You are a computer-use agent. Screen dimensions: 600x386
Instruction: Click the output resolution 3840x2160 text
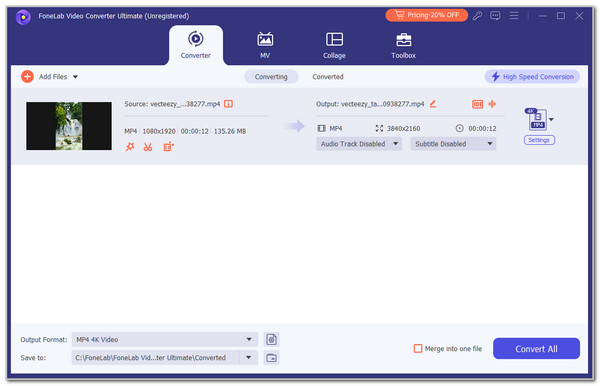[403, 129]
